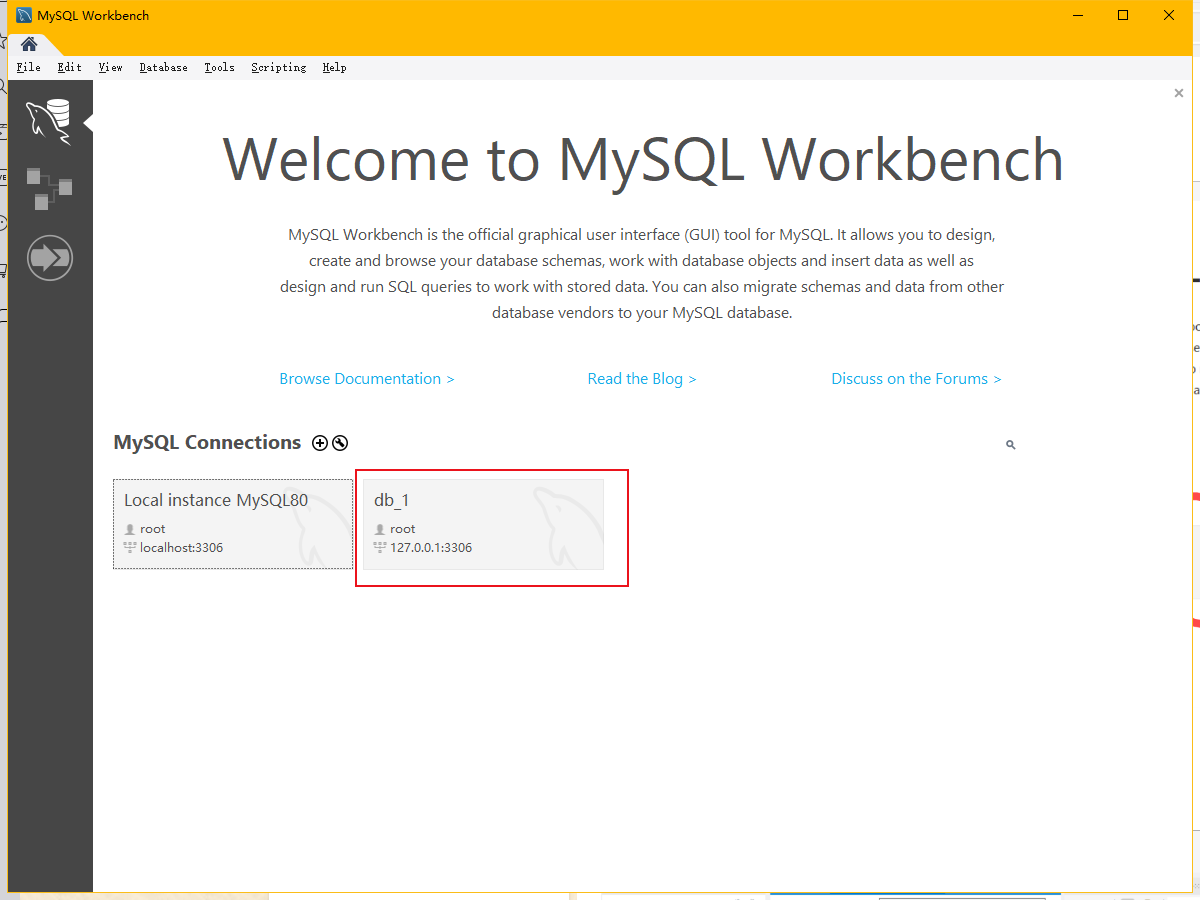Minimize the MySQL Workbench window
Viewport: 1200px width, 900px height.
click(x=1077, y=15)
